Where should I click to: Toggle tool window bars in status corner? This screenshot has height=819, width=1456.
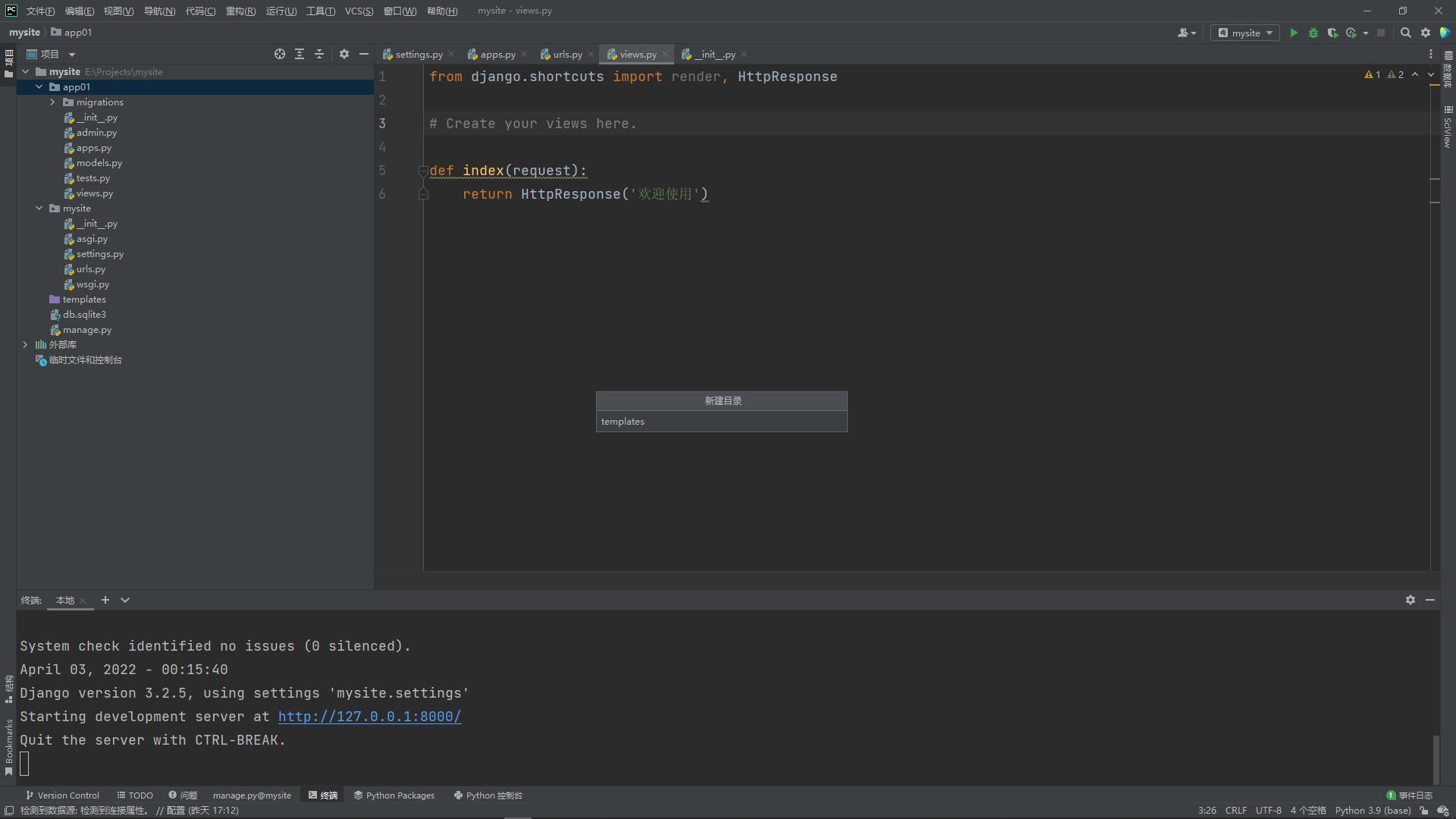click(x=8, y=811)
